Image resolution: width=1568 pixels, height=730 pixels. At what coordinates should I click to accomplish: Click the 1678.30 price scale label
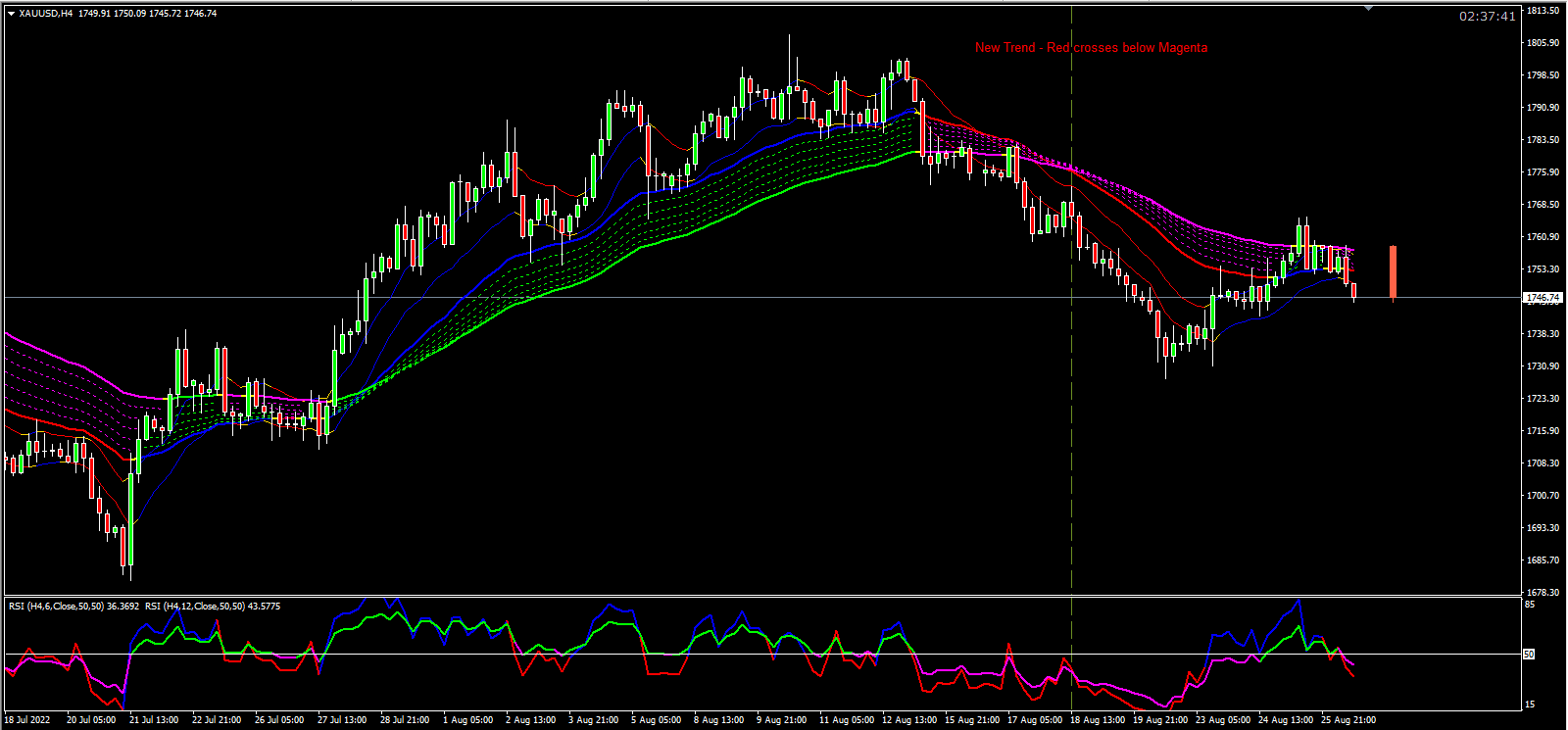click(x=1543, y=593)
